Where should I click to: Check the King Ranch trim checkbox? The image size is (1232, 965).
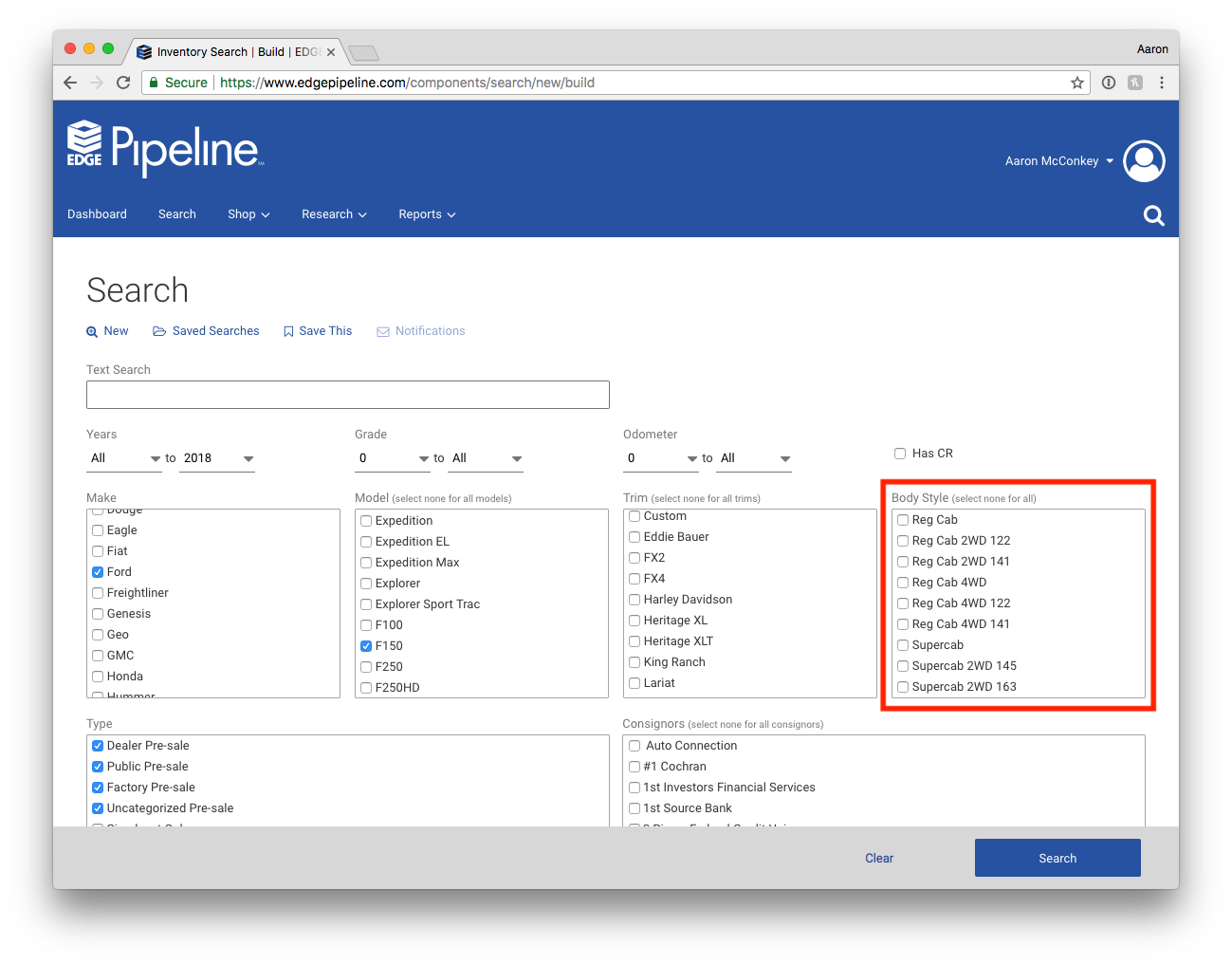coord(634,662)
